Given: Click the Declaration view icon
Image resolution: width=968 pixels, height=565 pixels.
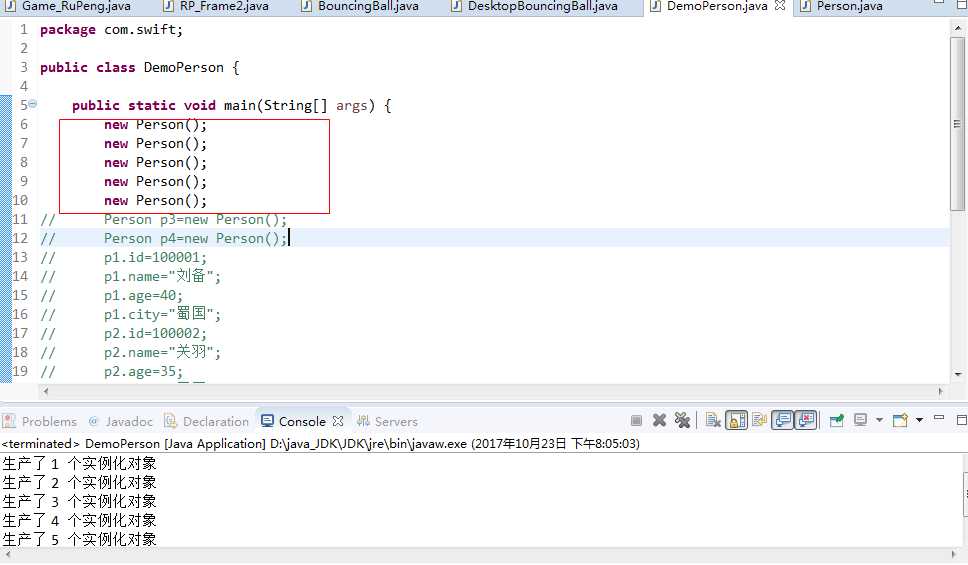Looking at the screenshot, I should [x=170, y=421].
